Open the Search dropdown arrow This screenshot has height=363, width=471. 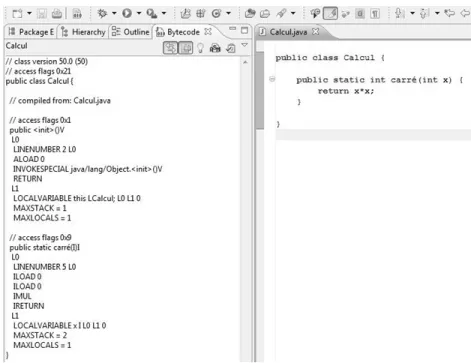coord(293,13)
